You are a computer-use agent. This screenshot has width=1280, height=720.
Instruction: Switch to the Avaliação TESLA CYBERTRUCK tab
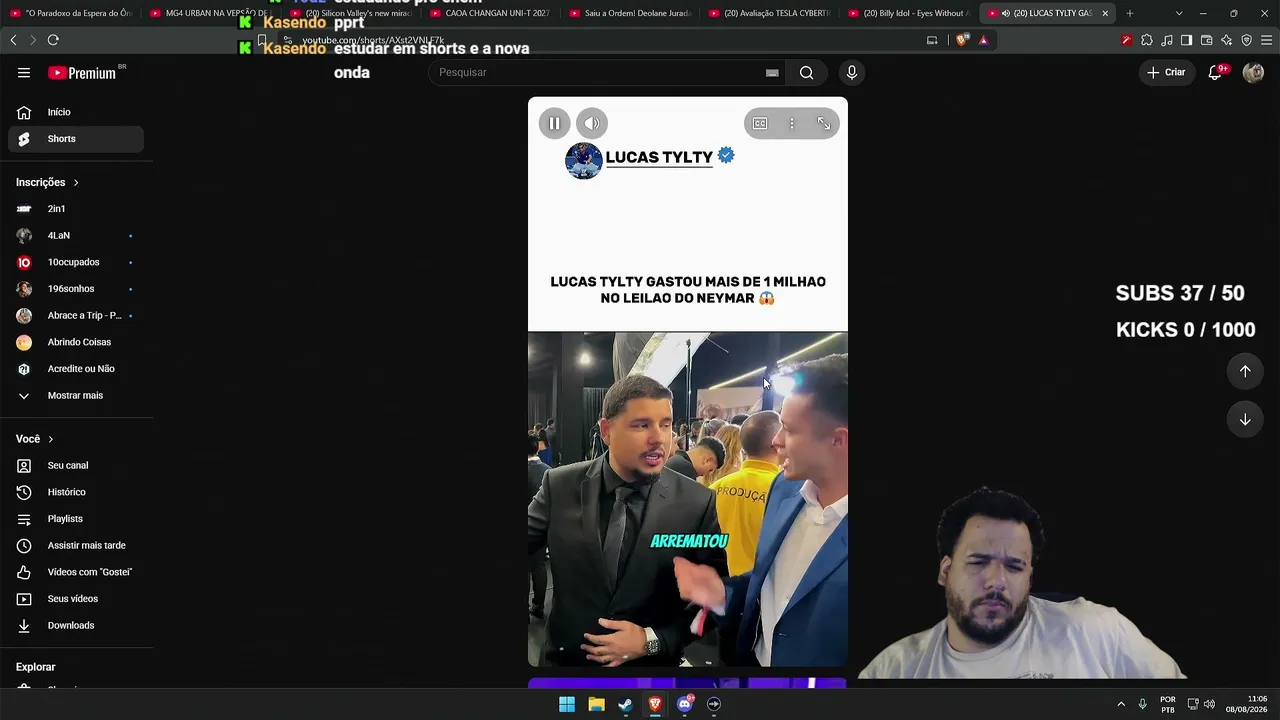point(768,13)
